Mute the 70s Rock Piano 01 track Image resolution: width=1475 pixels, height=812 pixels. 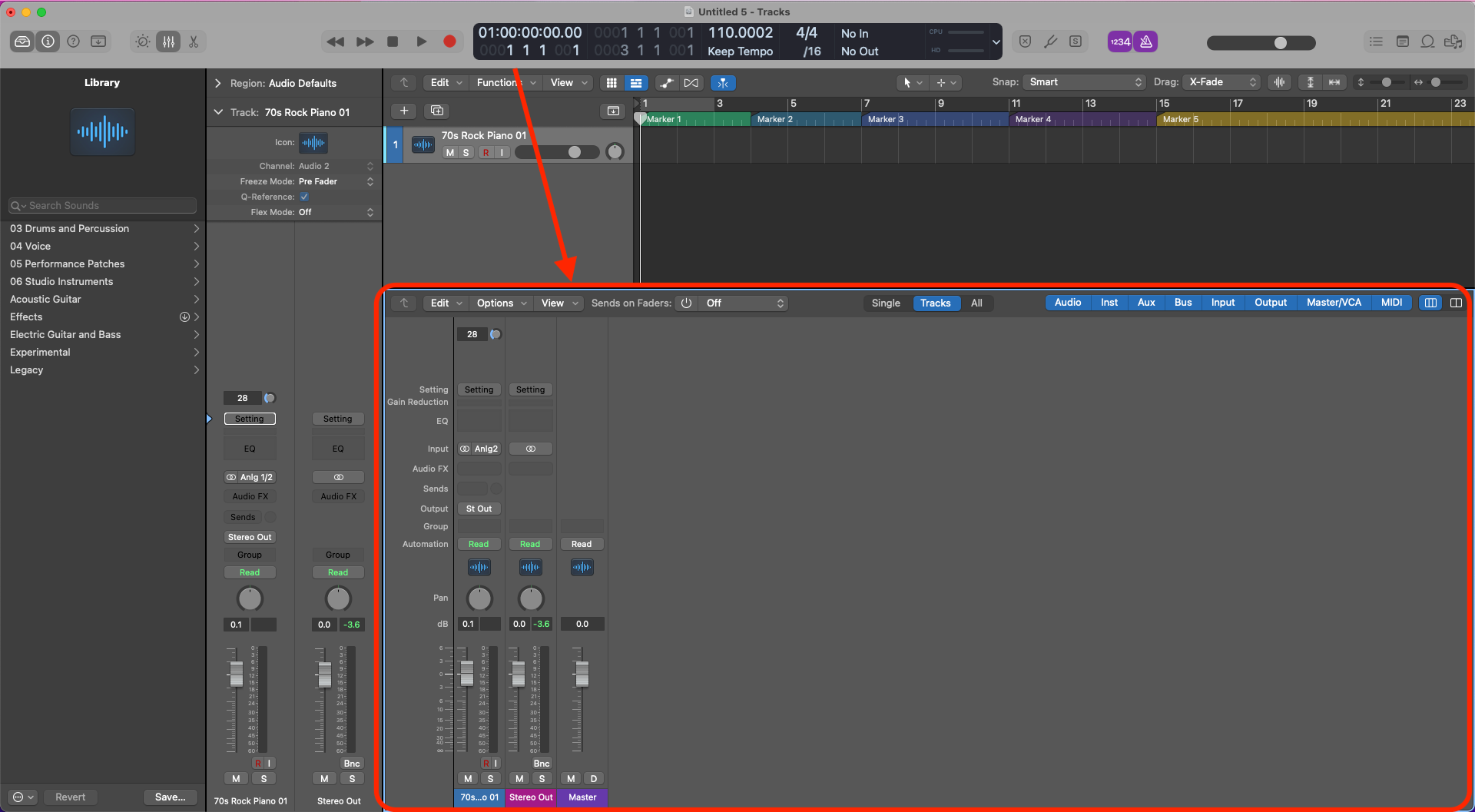[x=450, y=152]
